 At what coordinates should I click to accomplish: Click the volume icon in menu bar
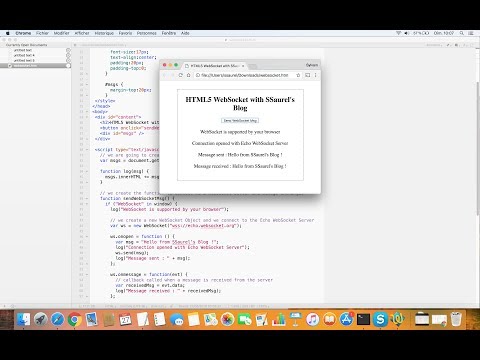coord(407,33)
